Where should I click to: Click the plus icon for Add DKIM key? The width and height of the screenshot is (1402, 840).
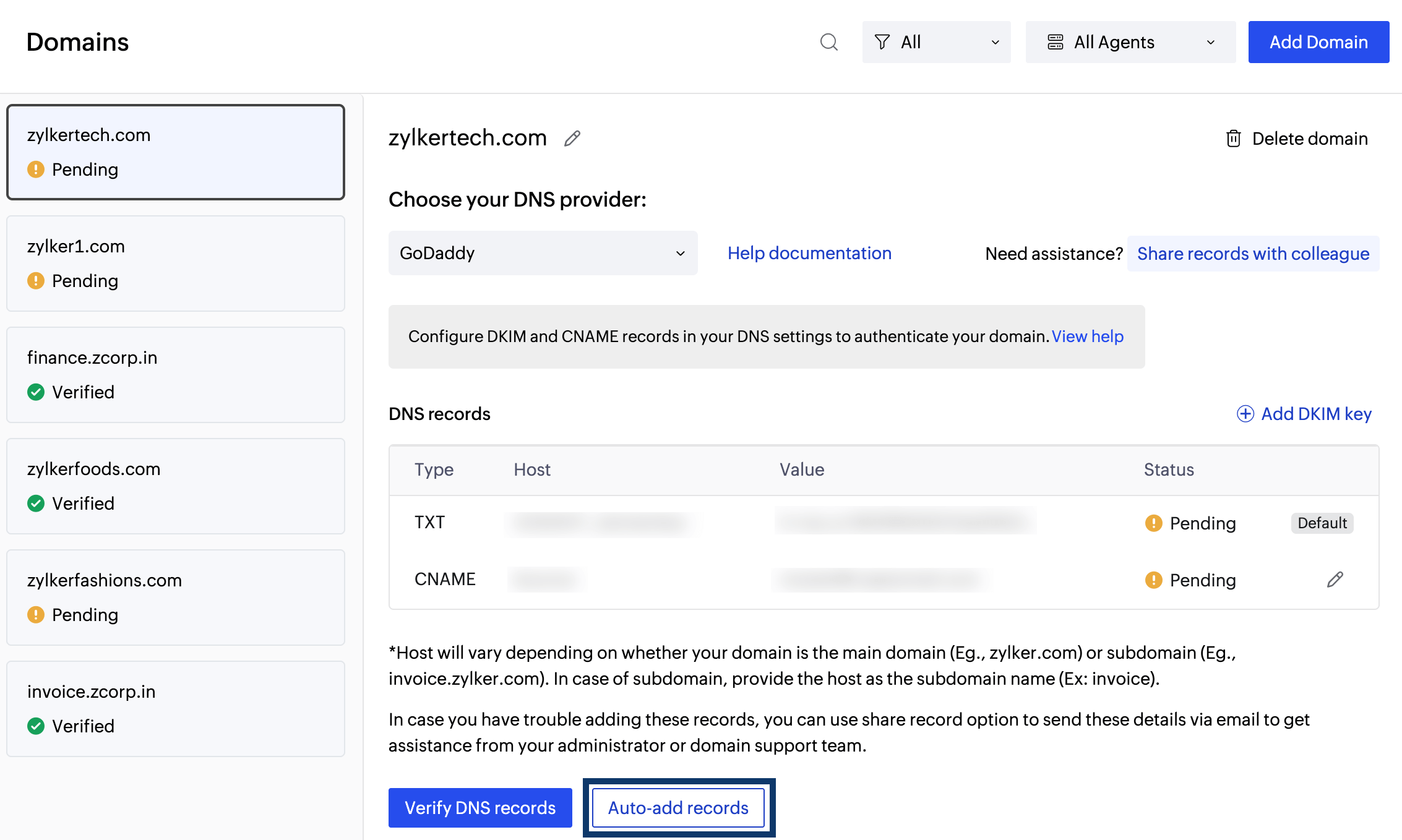(x=1245, y=414)
